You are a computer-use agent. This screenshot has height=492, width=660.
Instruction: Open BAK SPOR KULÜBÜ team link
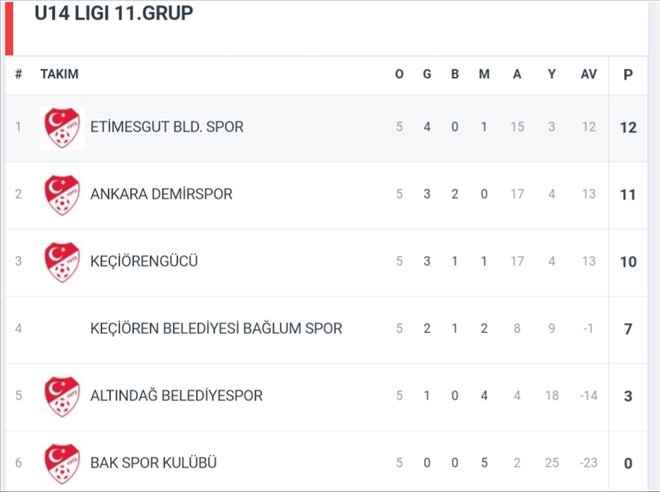click(x=153, y=463)
